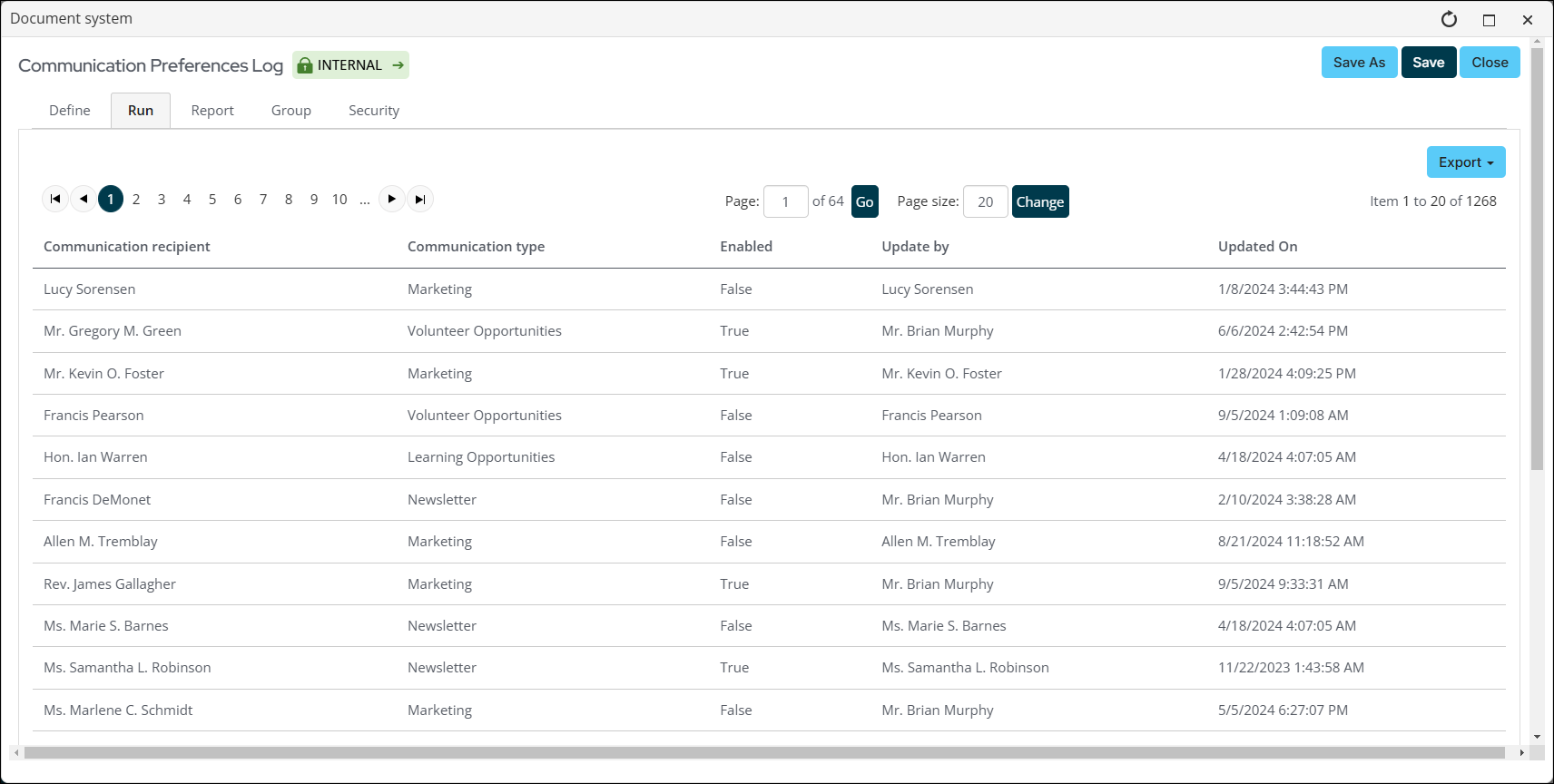1554x784 pixels.
Task: Click the vertical scrollbar down arrow
Action: coord(1537,737)
